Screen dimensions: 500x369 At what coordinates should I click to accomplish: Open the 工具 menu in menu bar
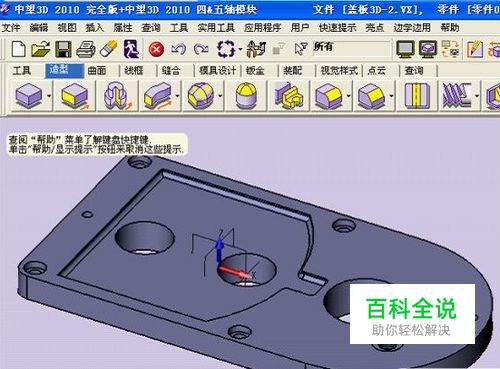coord(179,28)
